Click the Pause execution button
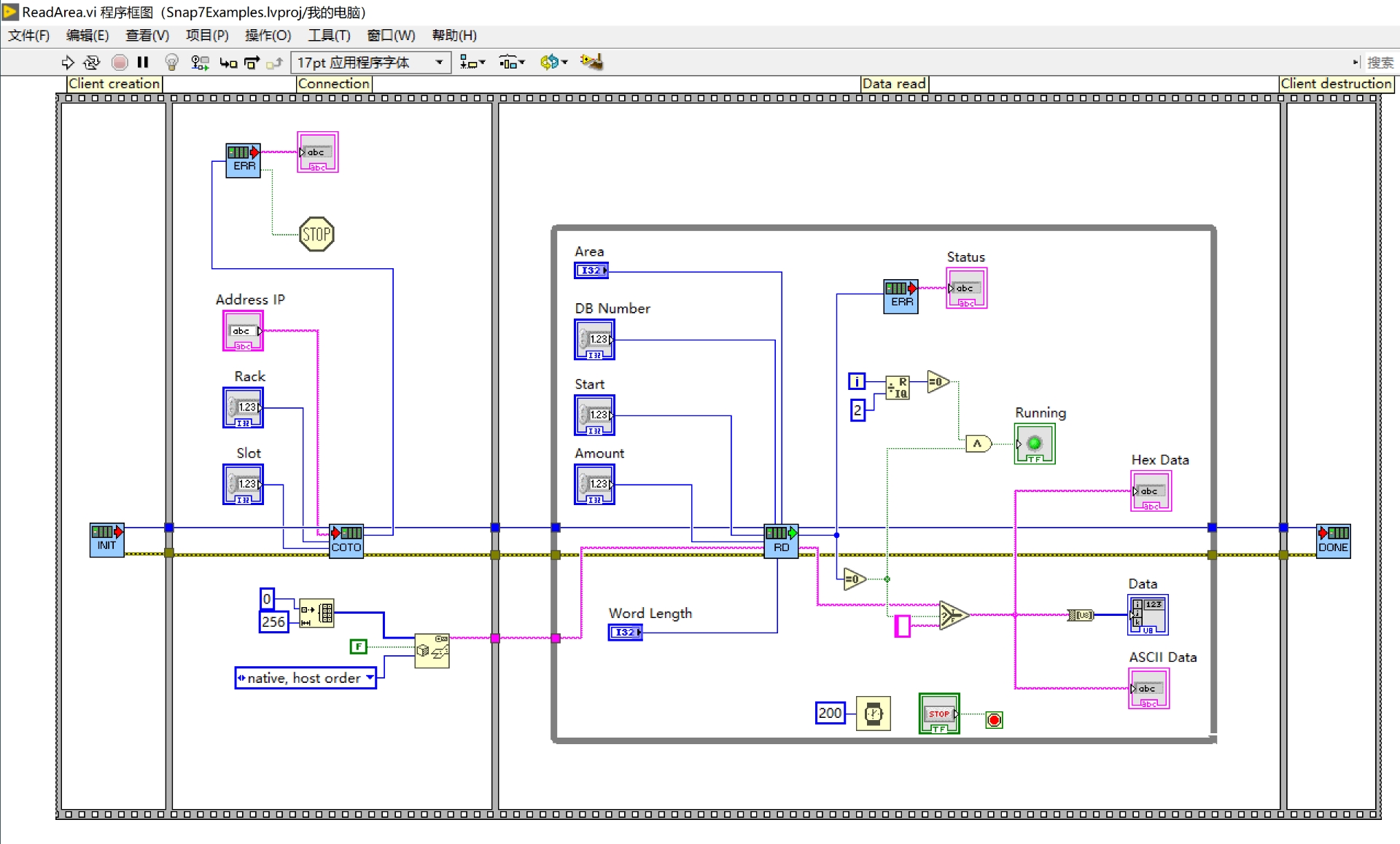The width and height of the screenshot is (1400, 844). (x=143, y=63)
